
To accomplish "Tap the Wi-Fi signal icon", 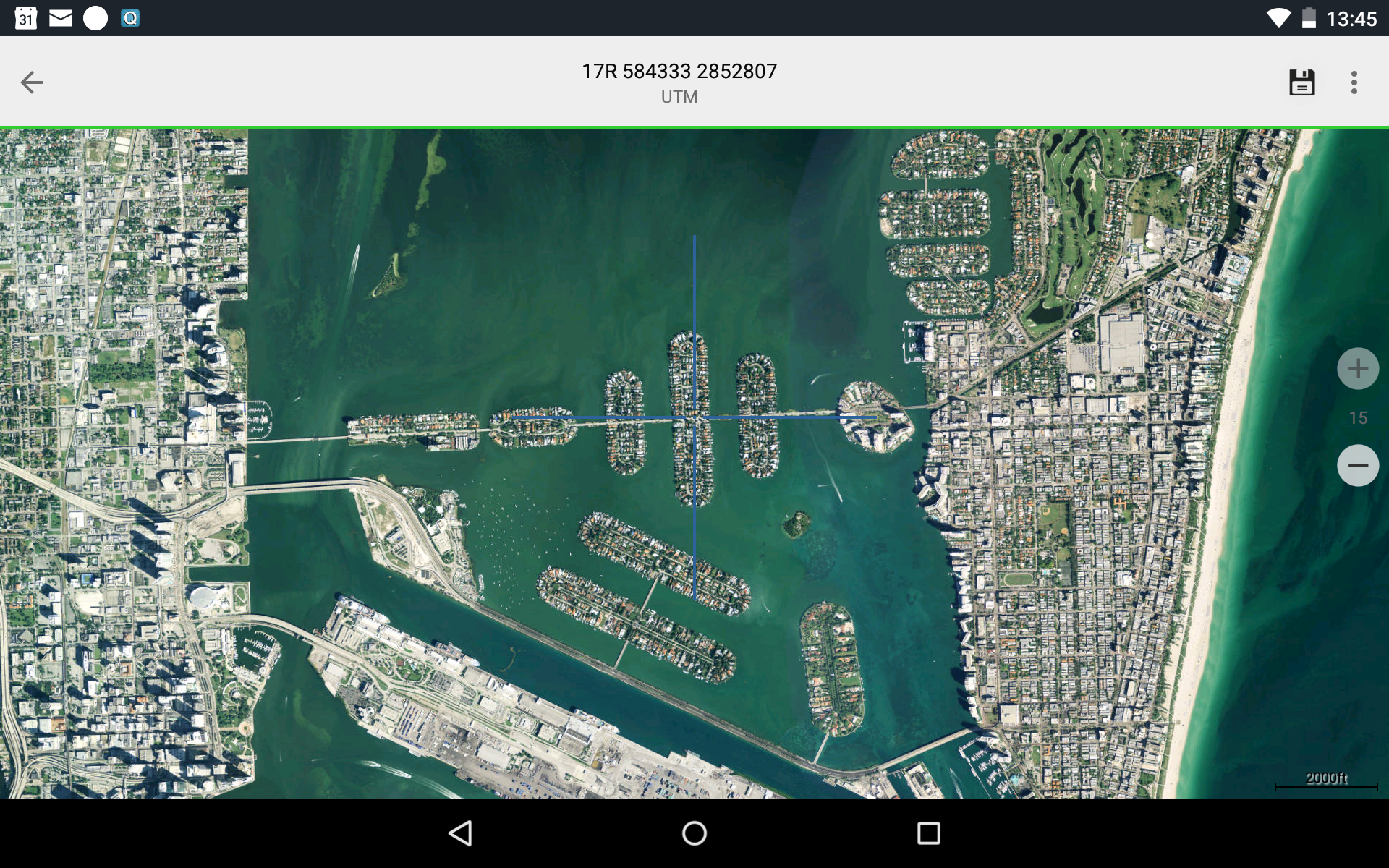I will pyautogui.click(x=1278, y=18).
